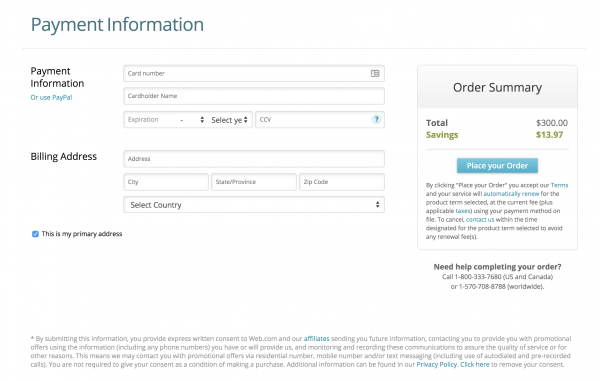Choose the 'Or use PayPal' link
Screen dimensions: 600x381
pos(51,98)
